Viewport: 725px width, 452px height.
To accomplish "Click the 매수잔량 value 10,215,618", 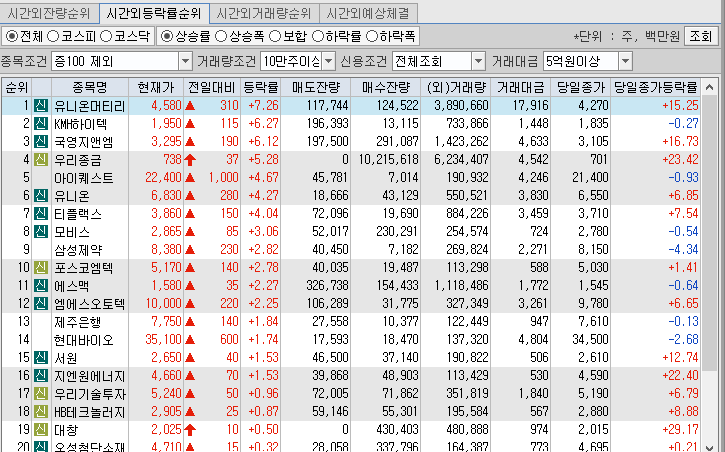I will [388, 160].
